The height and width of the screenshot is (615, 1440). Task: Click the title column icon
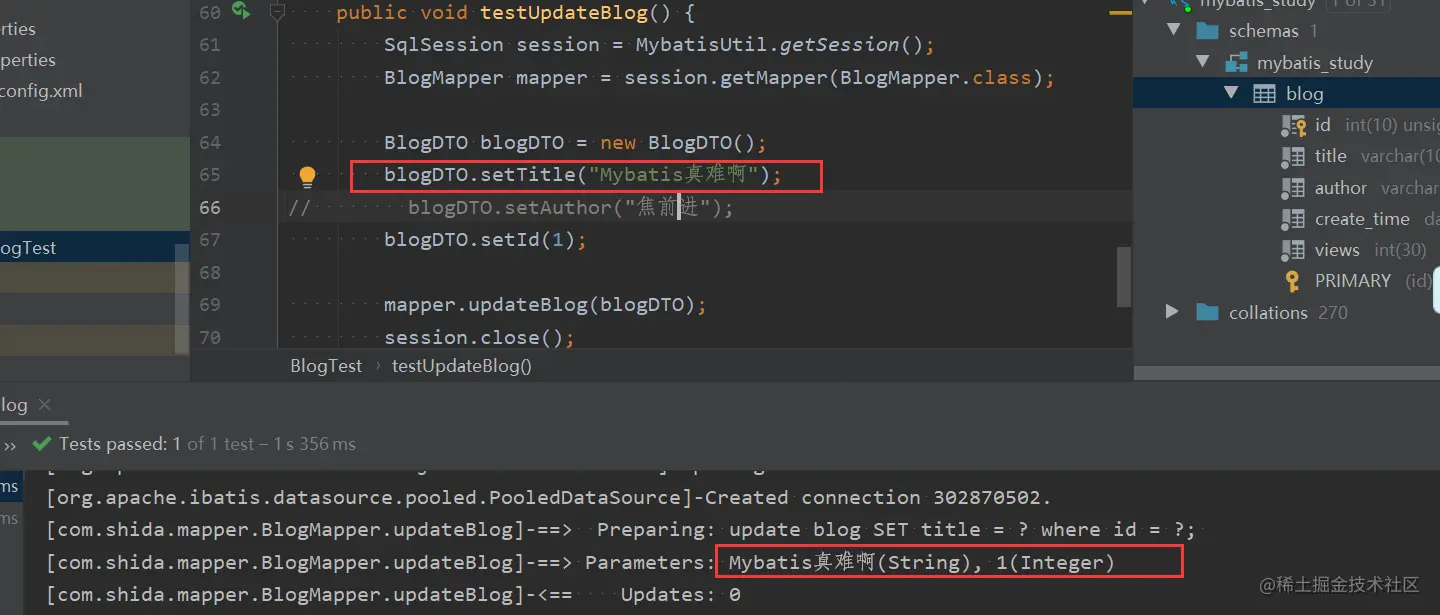pyautogui.click(x=1293, y=157)
